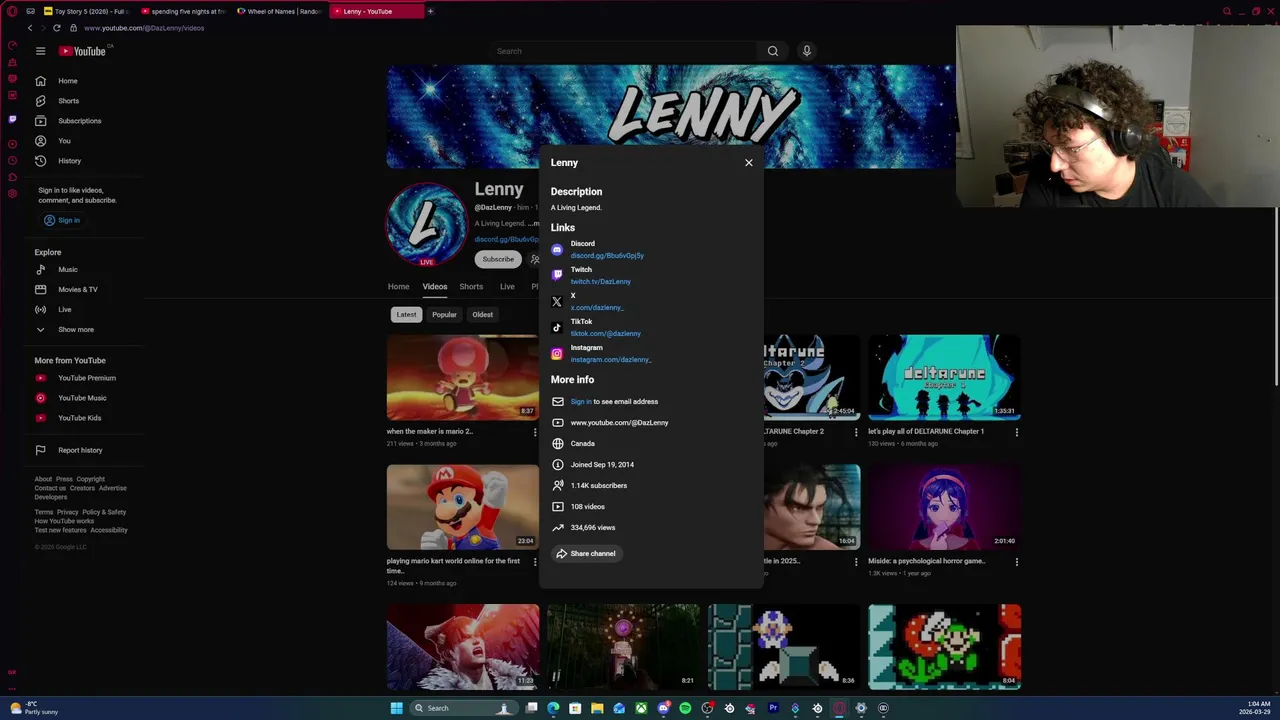Click the Share channel button

click(586, 553)
